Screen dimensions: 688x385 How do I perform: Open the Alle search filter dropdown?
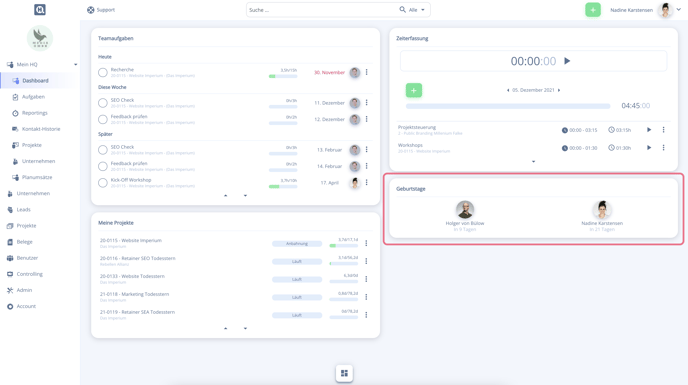(417, 10)
